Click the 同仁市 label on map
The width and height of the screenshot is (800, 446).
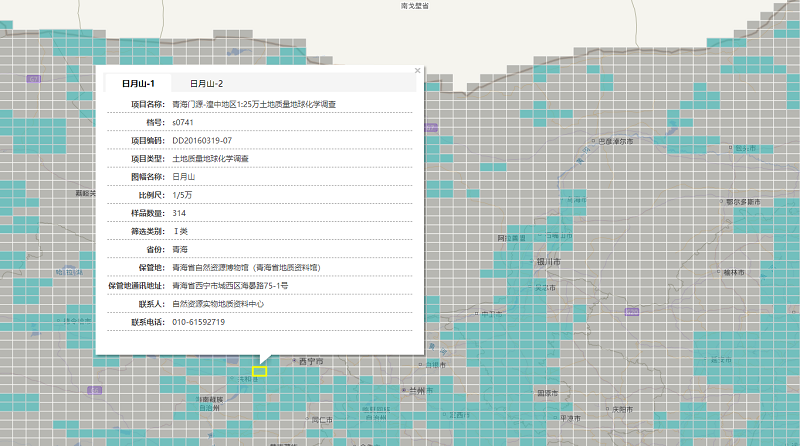click(322, 420)
